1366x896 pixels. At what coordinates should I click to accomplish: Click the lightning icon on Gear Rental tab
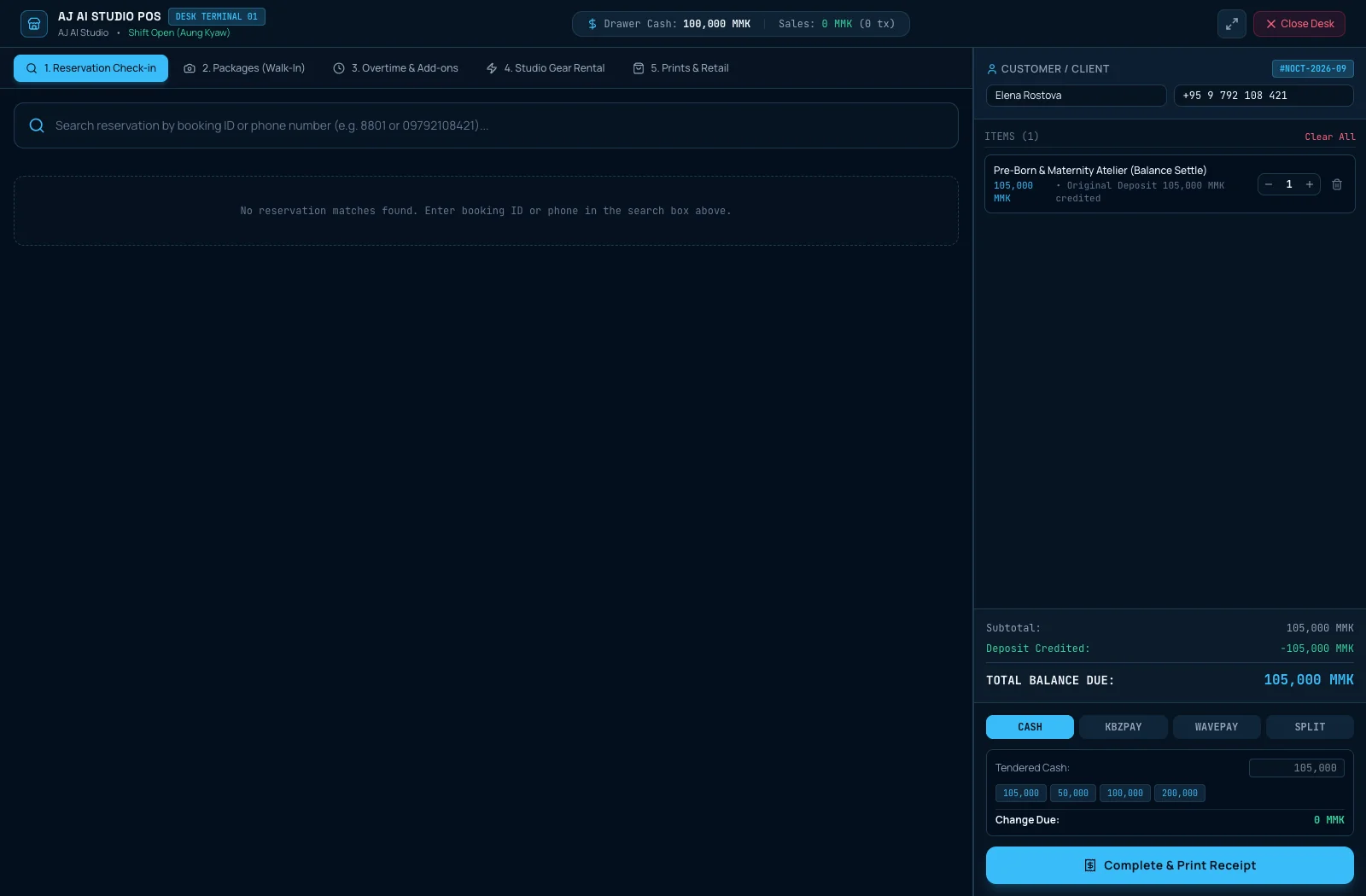[492, 68]
